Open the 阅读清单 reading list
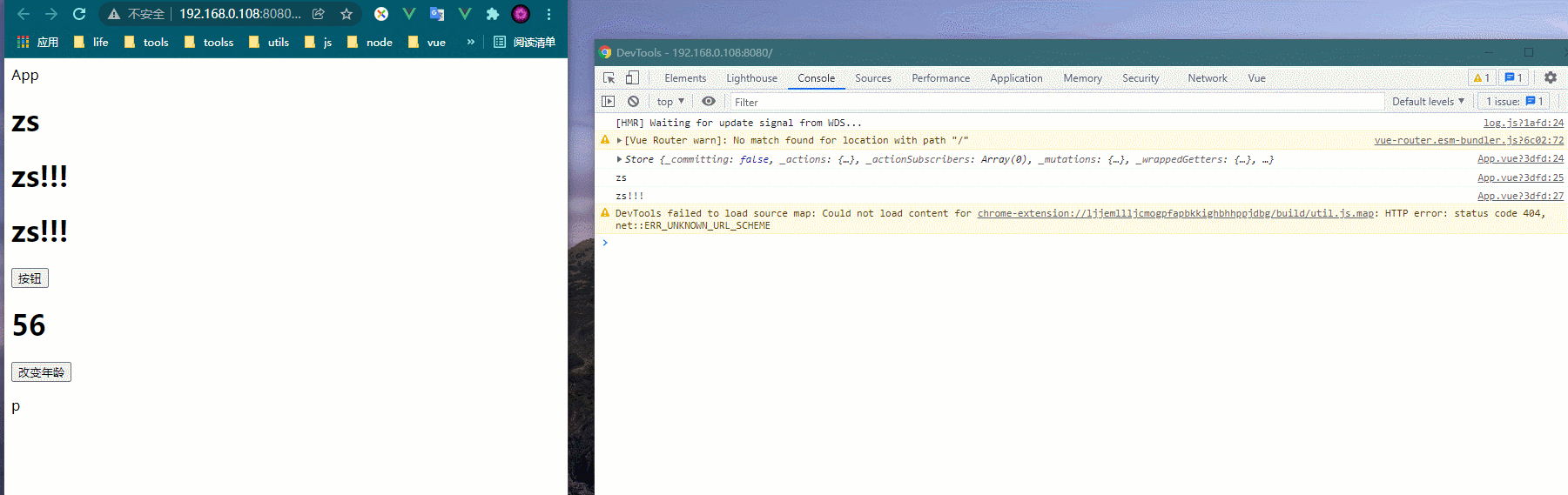 [525, 42]
